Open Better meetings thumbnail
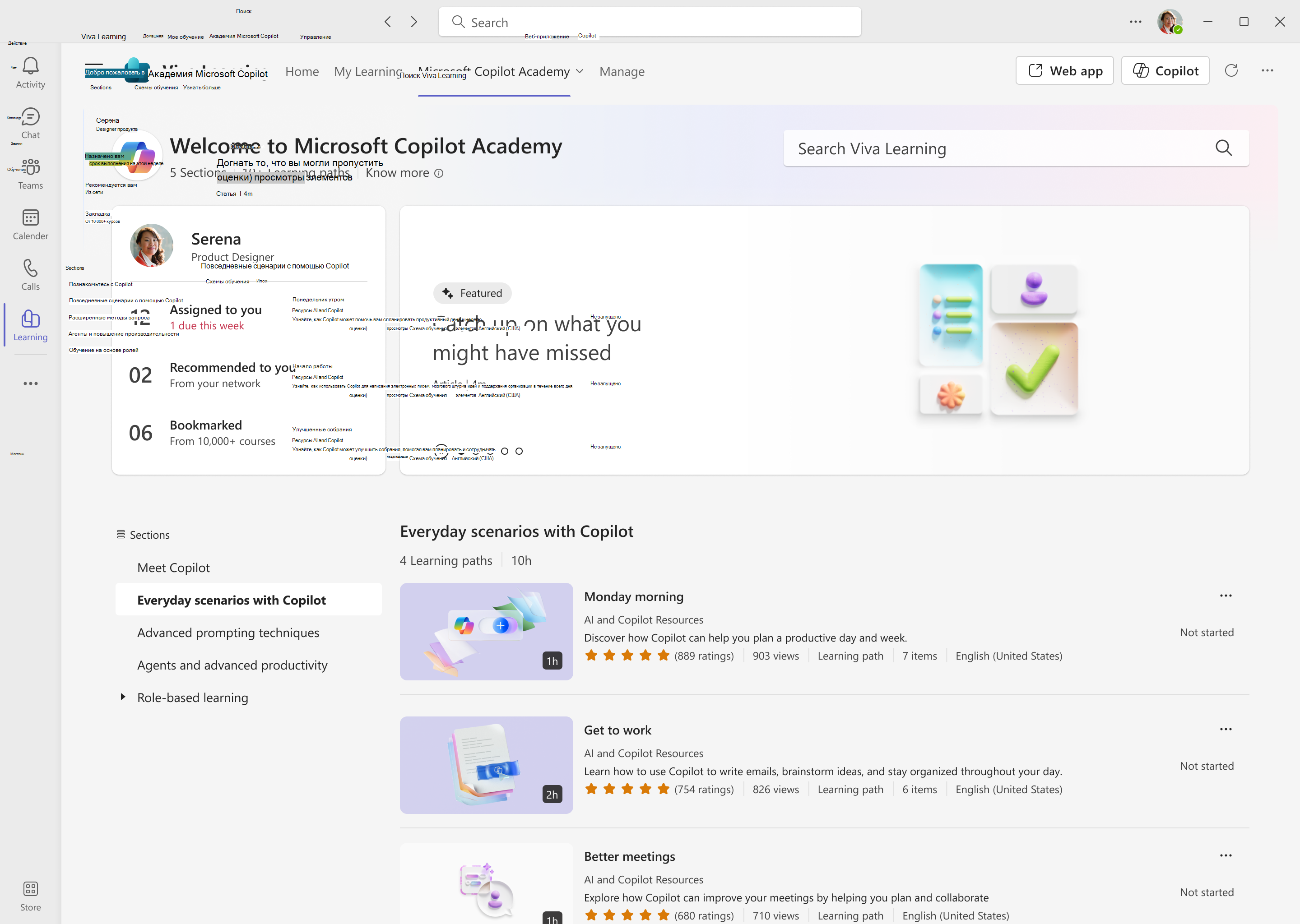The height and width of the screenshot is (924, 1300). 486,883
